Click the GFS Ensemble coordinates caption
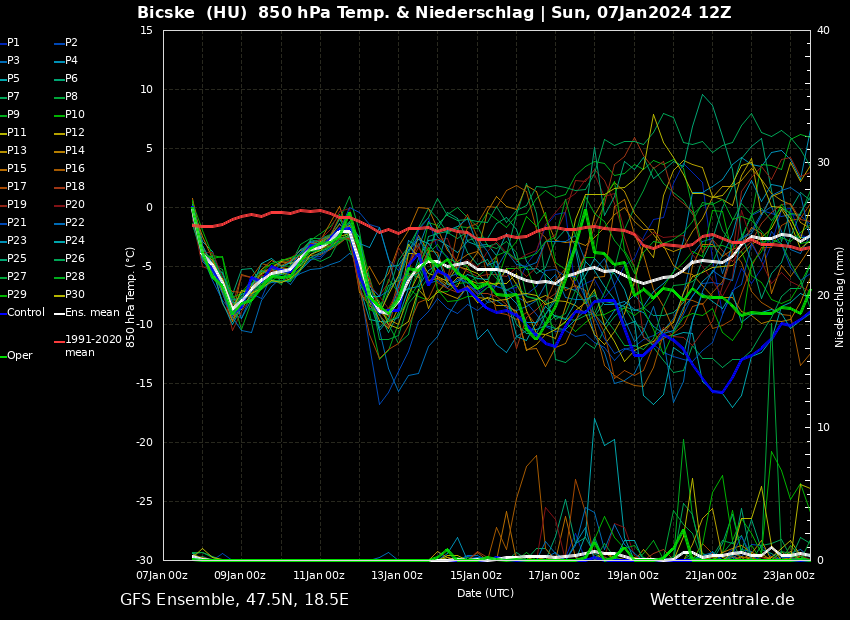Viewport: 850px width, 620px height. 234,600
